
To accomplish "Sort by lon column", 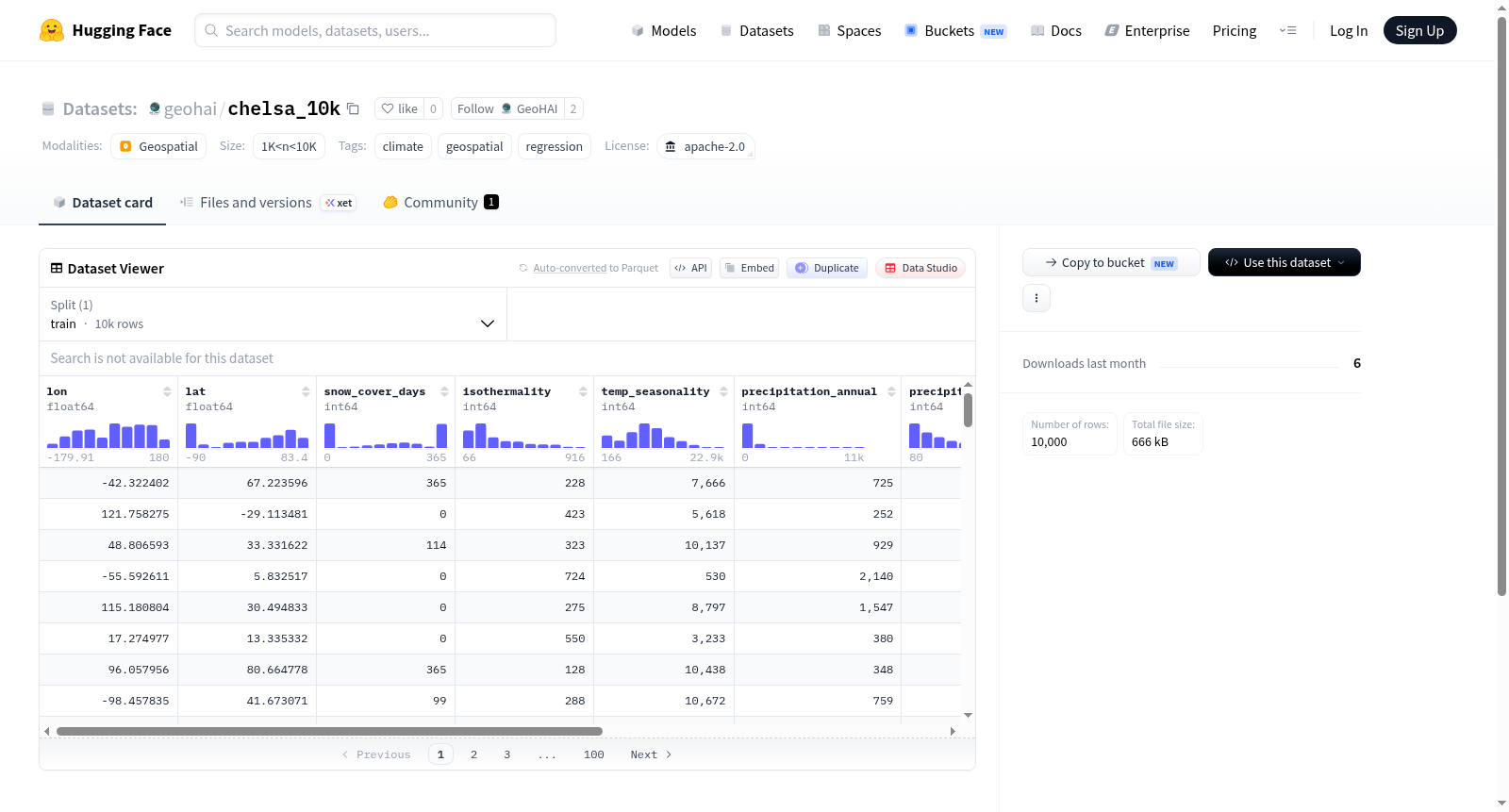I will [167, 391].
